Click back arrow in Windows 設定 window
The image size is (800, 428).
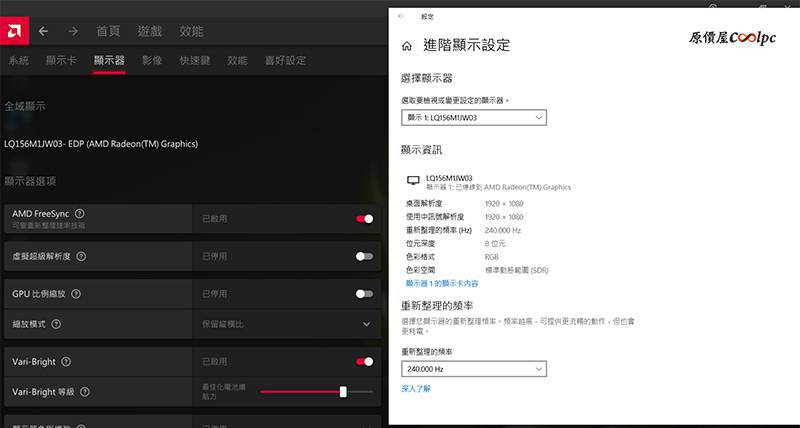(x=401, y=16)
